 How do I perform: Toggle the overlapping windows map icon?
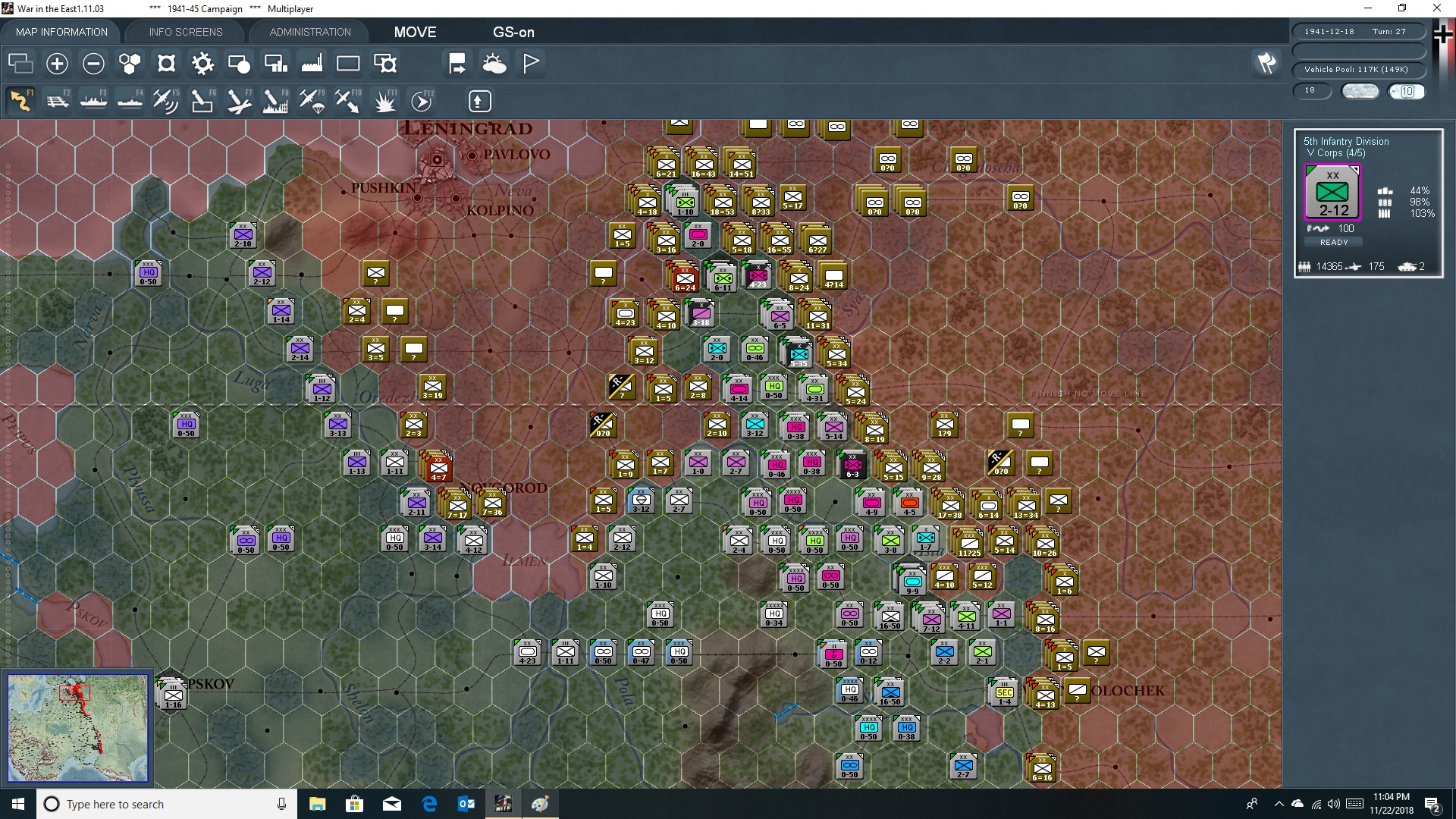tap(20, 64)
